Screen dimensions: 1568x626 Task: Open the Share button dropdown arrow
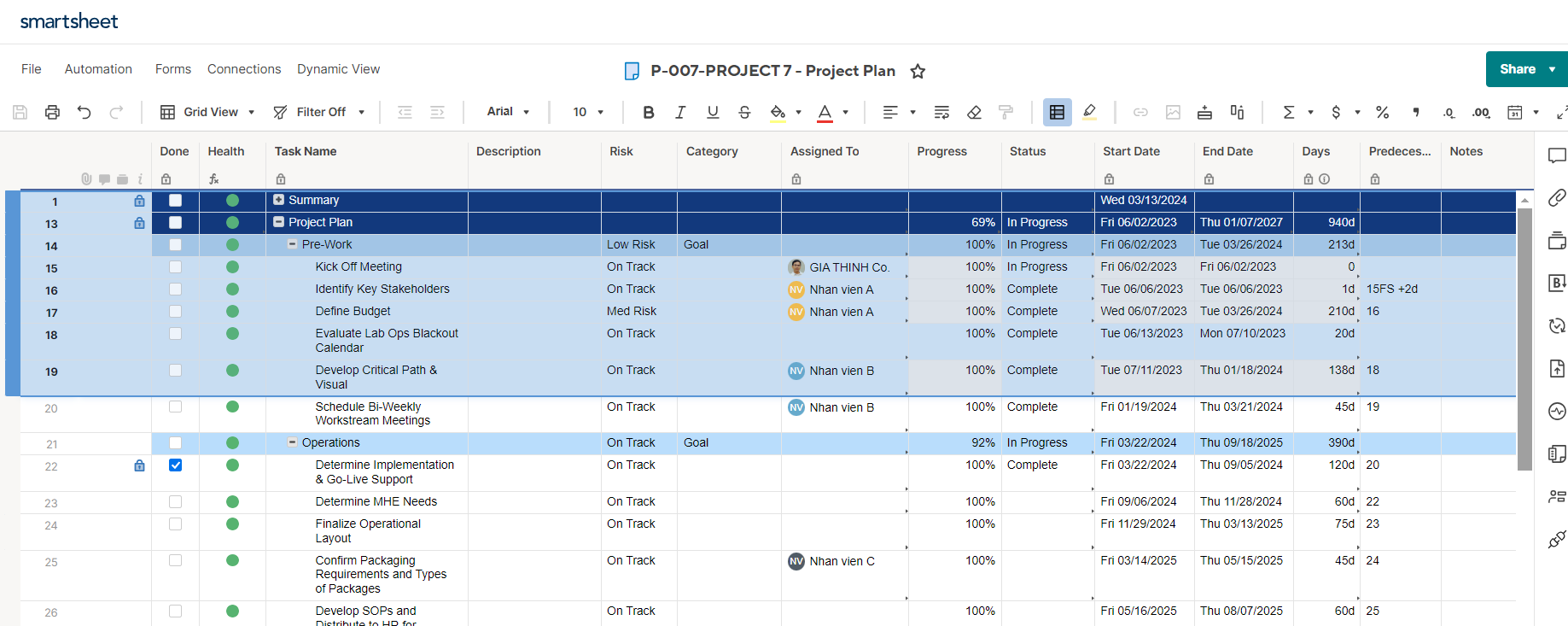(1552, 69)
